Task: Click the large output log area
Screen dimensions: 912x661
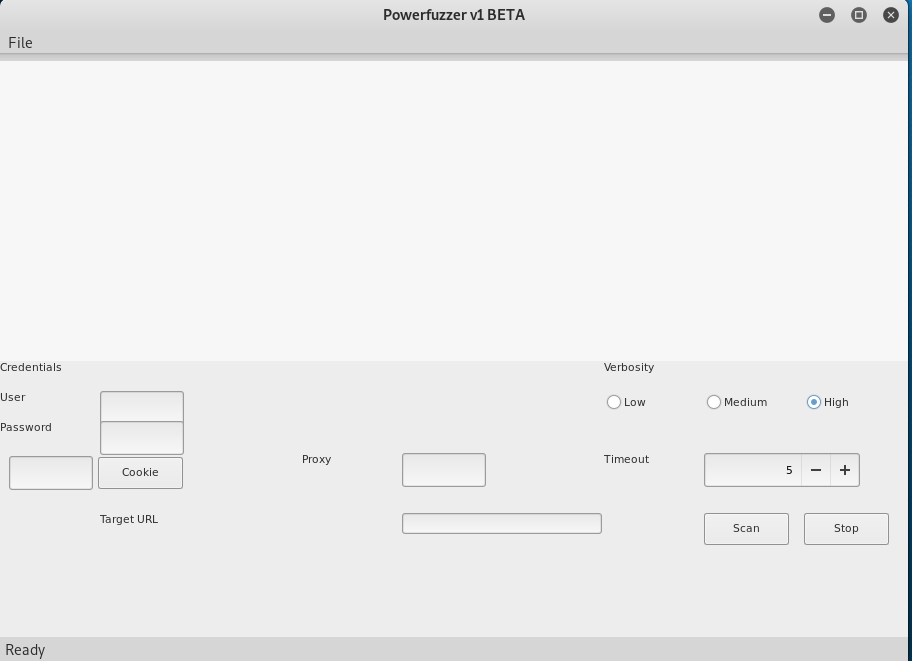Action: click(x=454, y=211)
